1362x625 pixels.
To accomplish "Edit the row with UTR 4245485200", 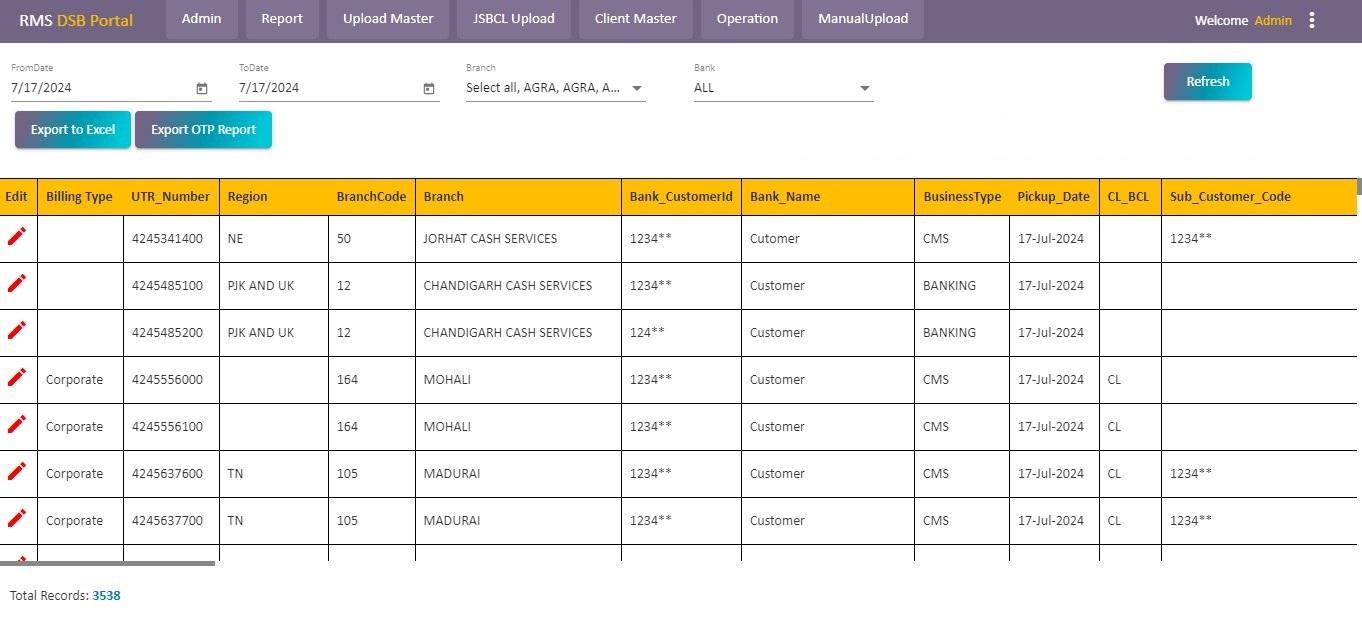I will pos(17,331).
